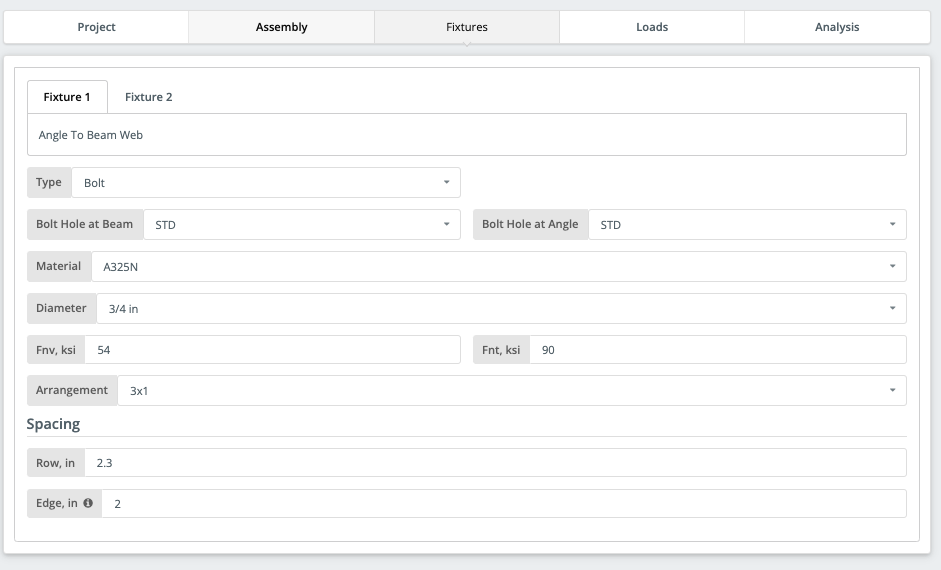The width and height of the screenshot is (941, 570).
Task: Switch to the Analysis tab
Action: click(837, 27)
